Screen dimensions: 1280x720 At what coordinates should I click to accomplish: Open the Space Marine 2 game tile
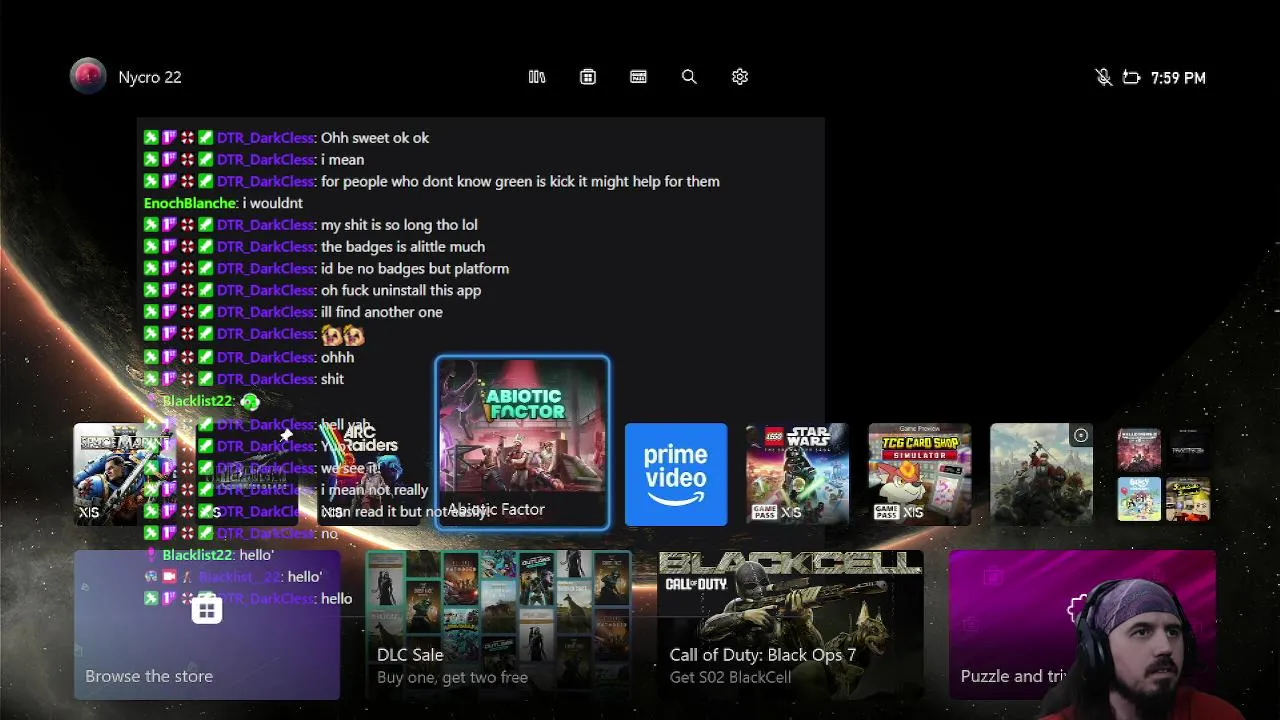coord(124,474)
